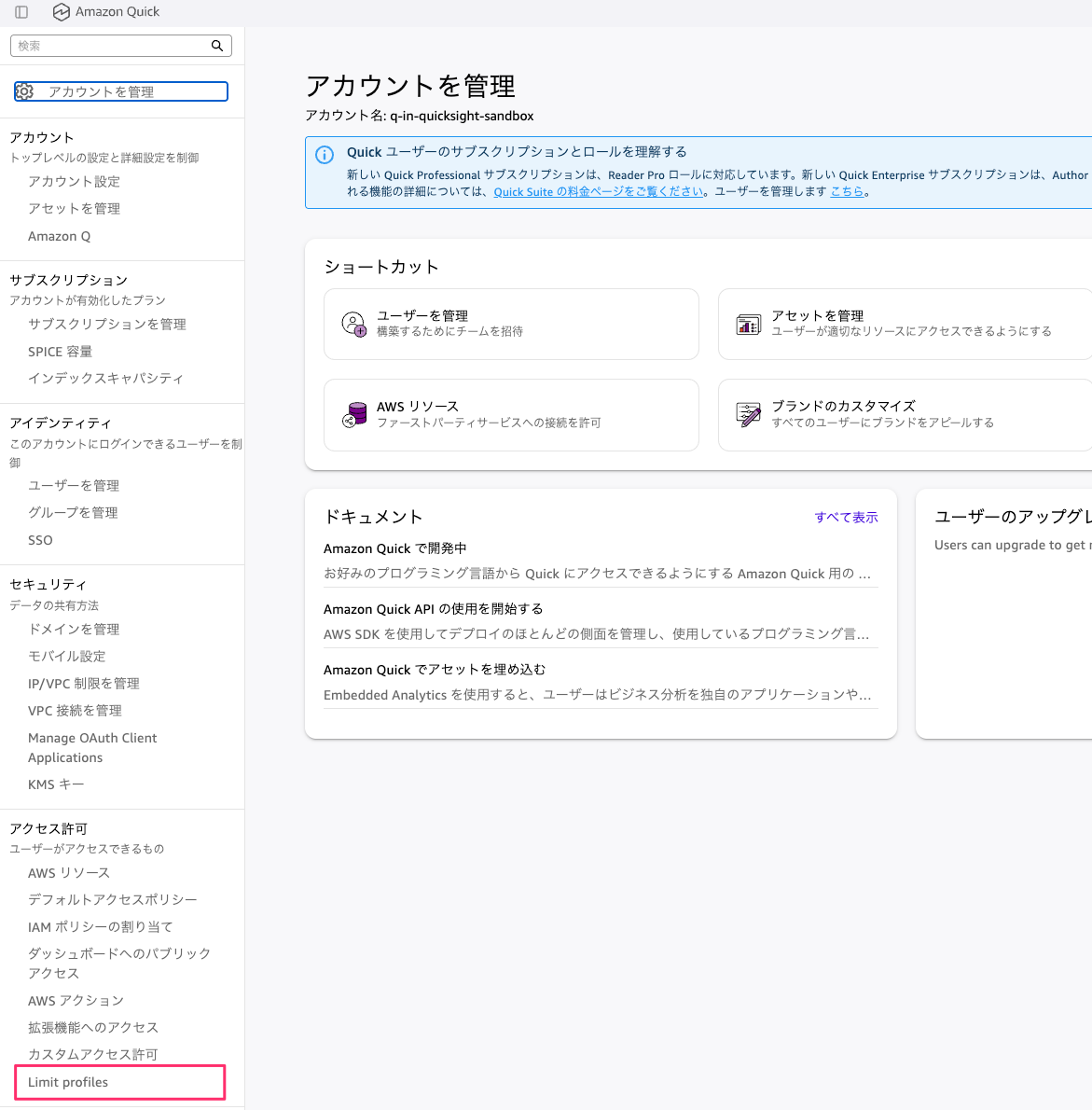Open KMS キー in the sidebar
Image resolution: width=1092 pixels, height=1110 pixels.
pos(56,784)
